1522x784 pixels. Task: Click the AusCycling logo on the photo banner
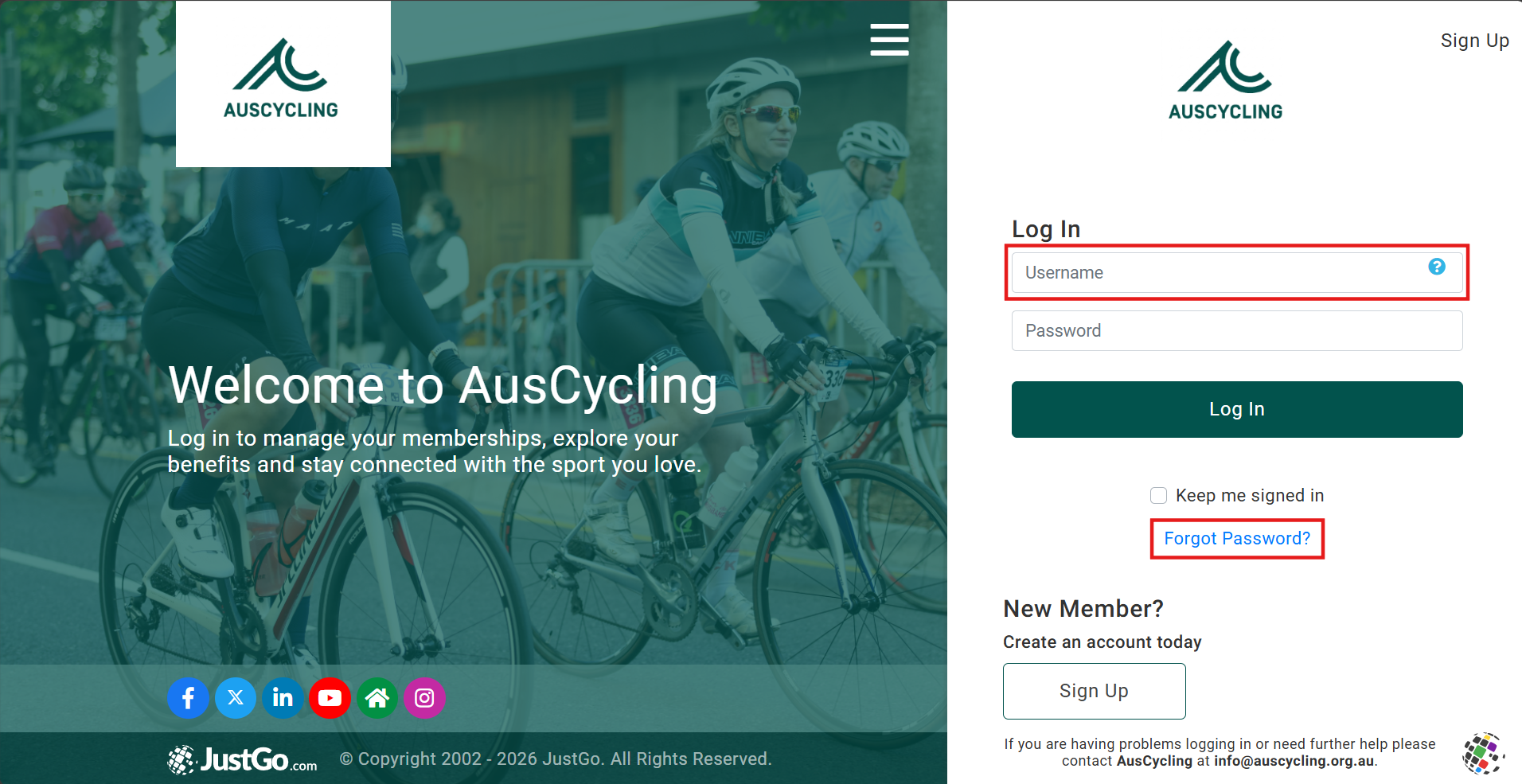[x=283, y=83]
